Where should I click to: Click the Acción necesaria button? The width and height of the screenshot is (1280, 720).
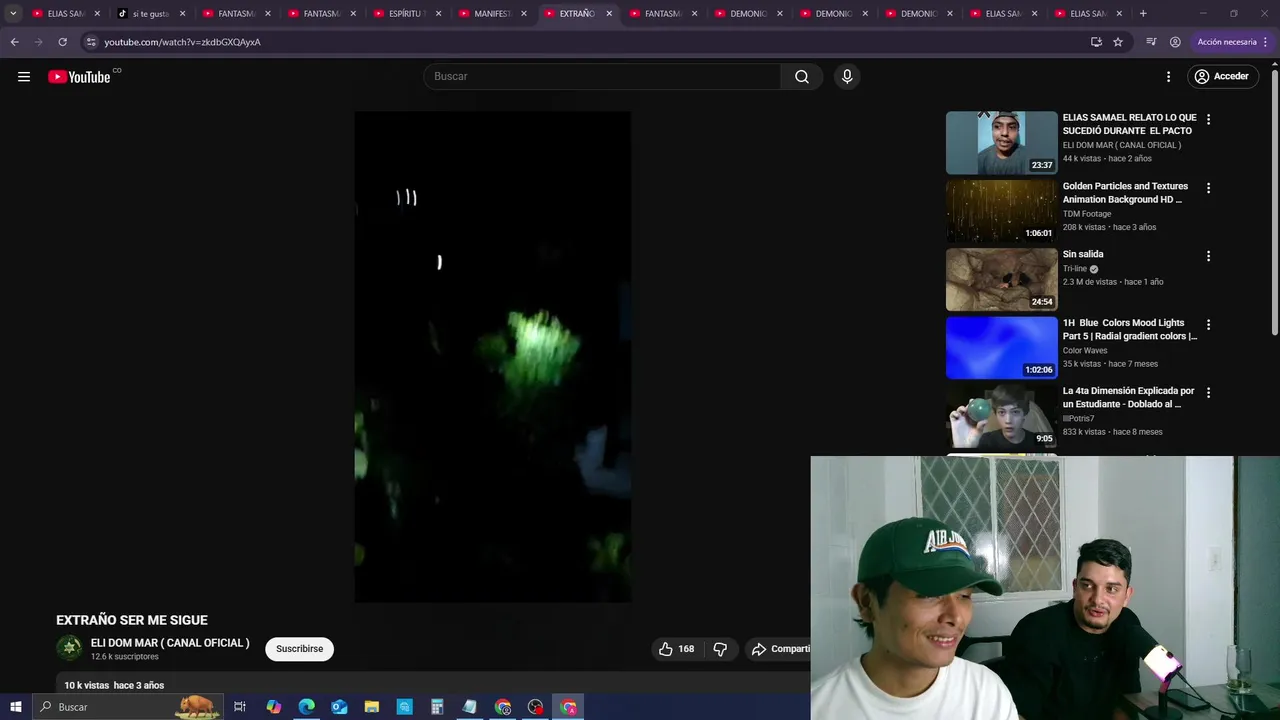(x=1232, y=42)
